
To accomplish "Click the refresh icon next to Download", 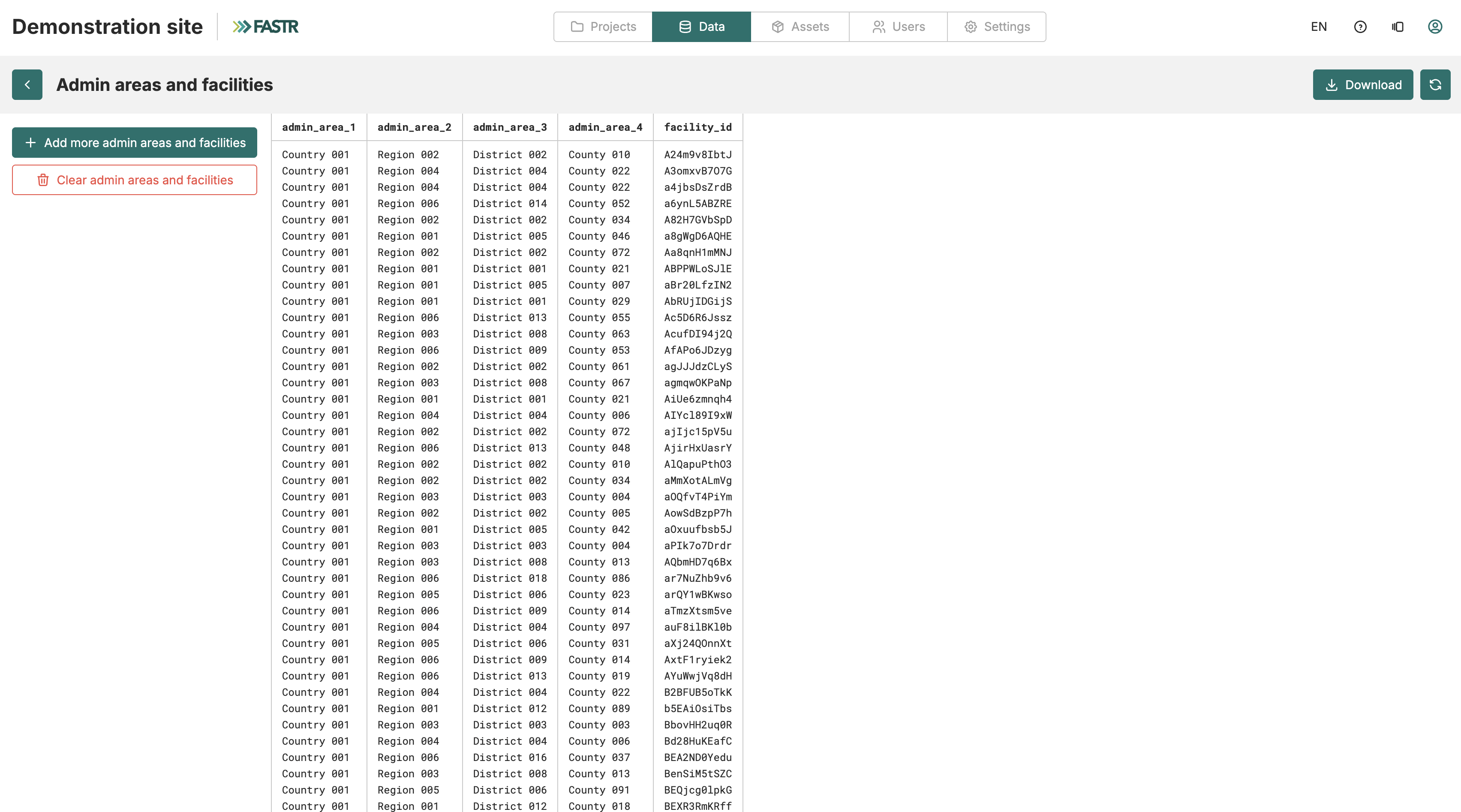I will [x=1435, y=84].
